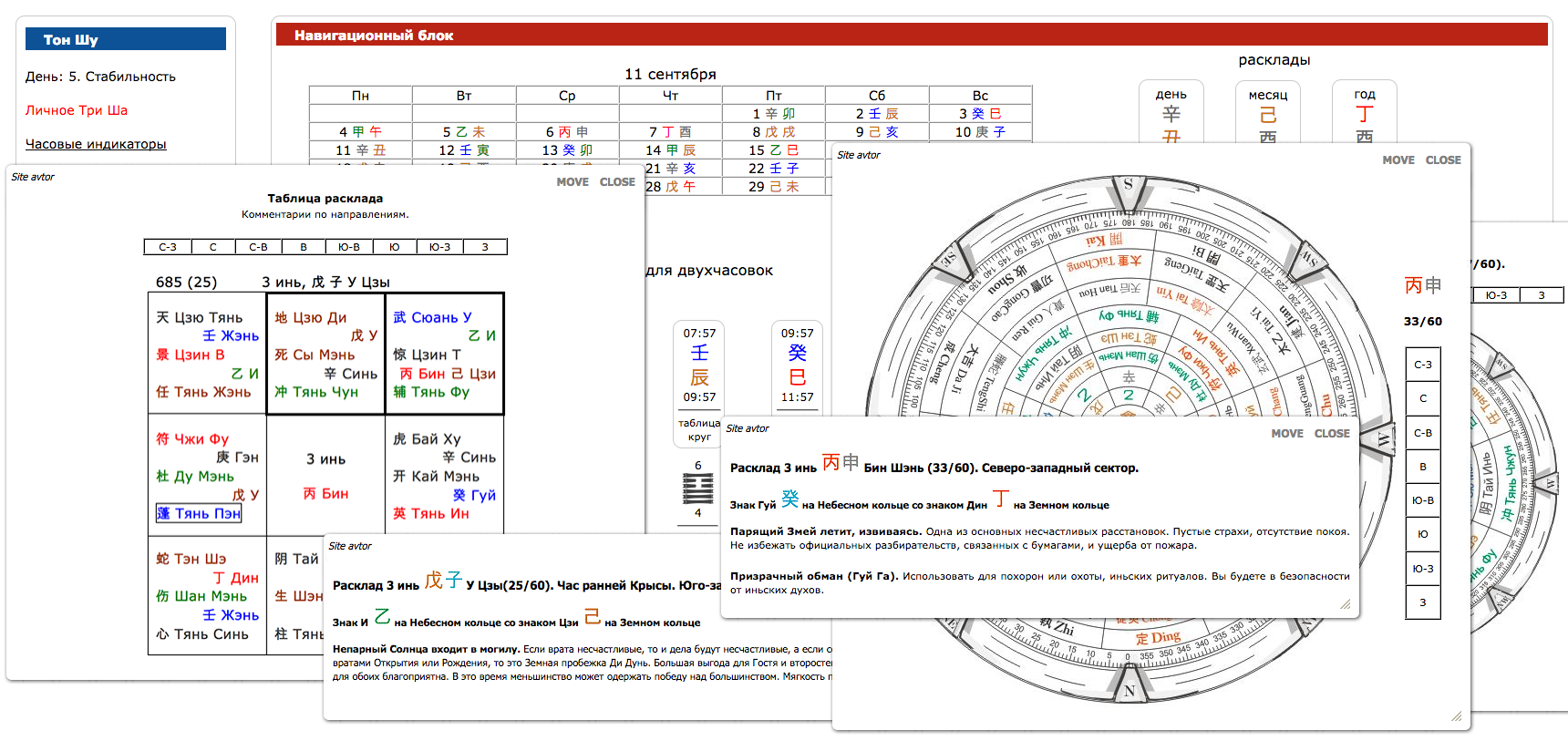
Task: Click calendar day 8 戊戌
Action: pos(774,132)
